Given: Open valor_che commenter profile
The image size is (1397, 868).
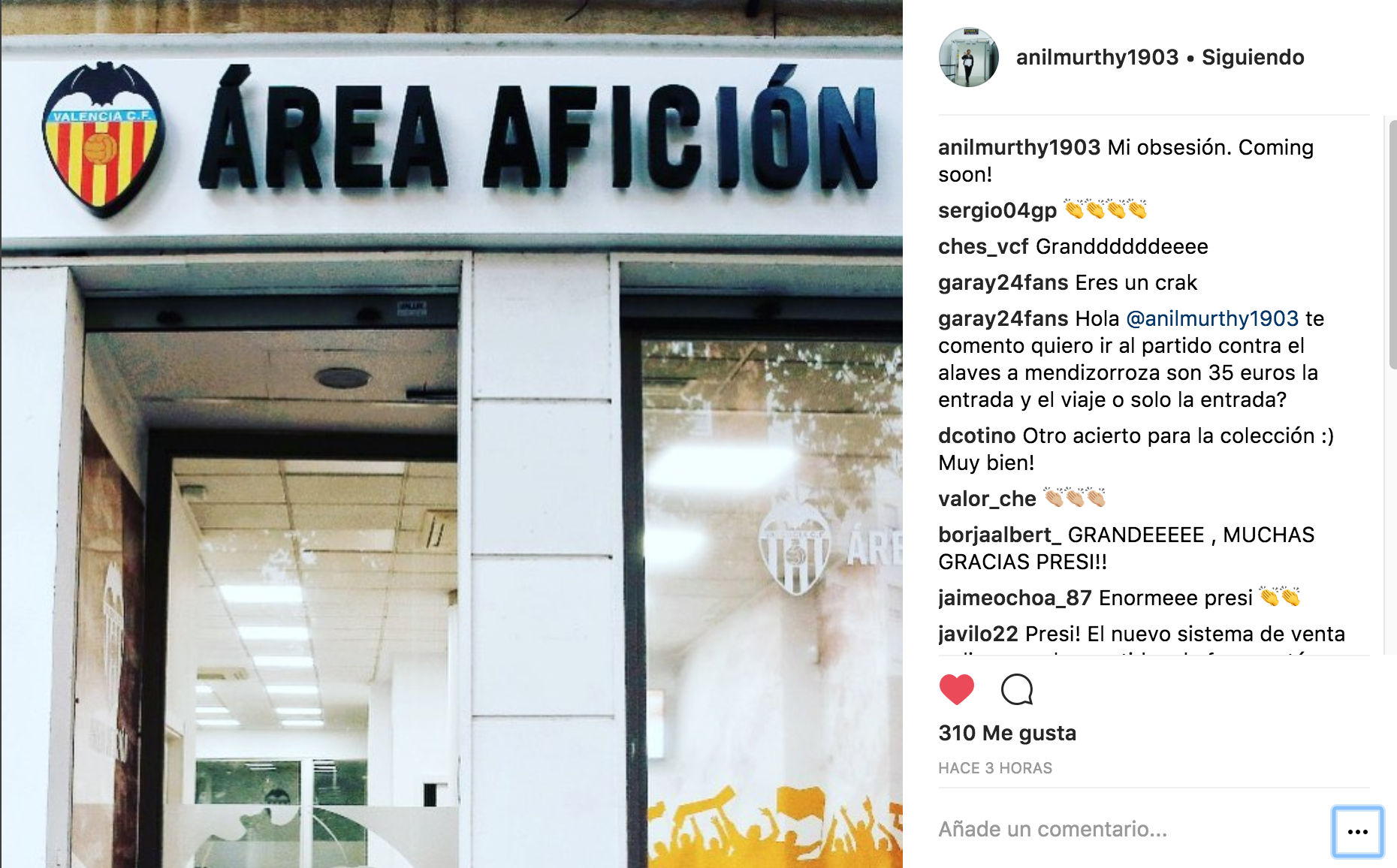Looking at the screenshot, I should (x=987, y=499).
